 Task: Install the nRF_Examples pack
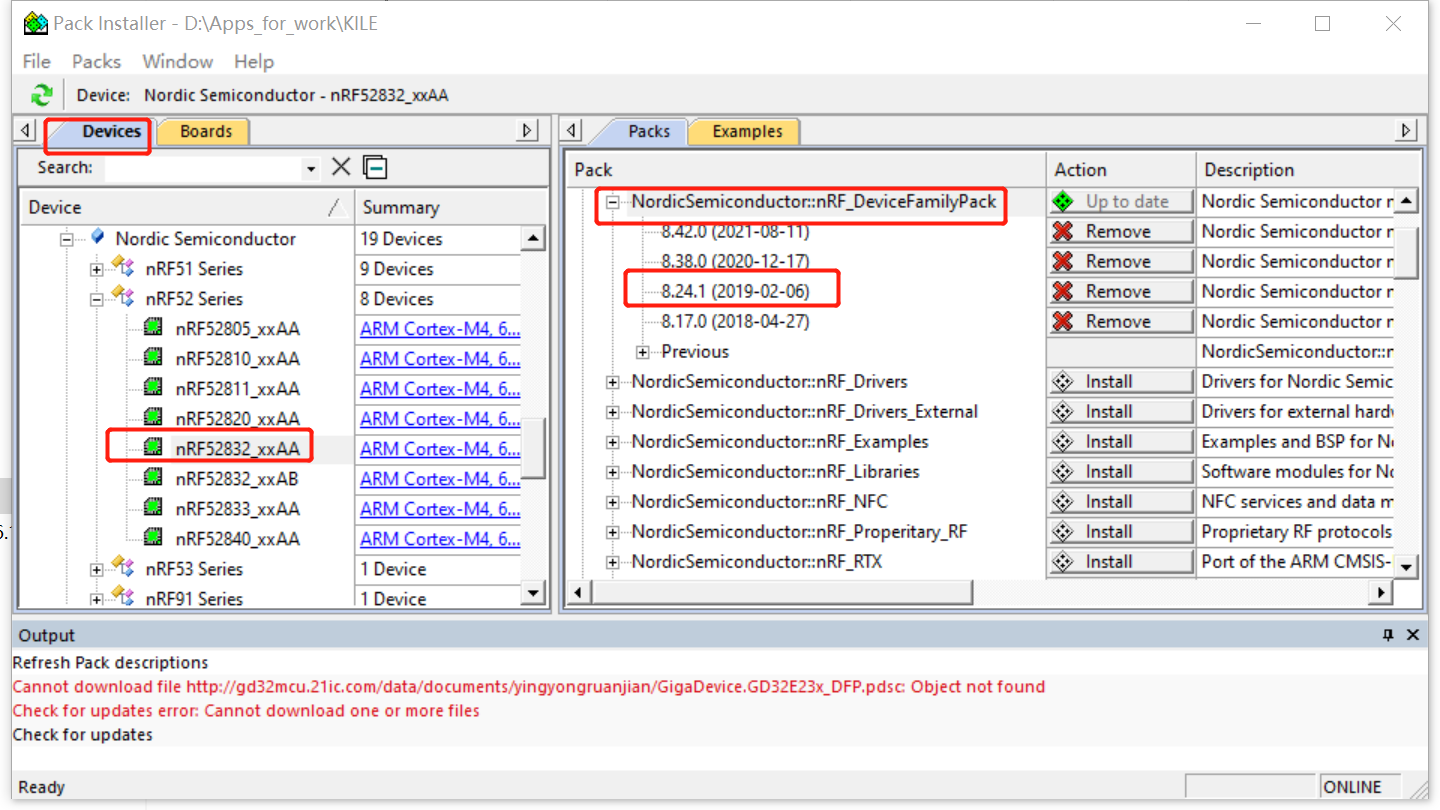coord(1121,441)
